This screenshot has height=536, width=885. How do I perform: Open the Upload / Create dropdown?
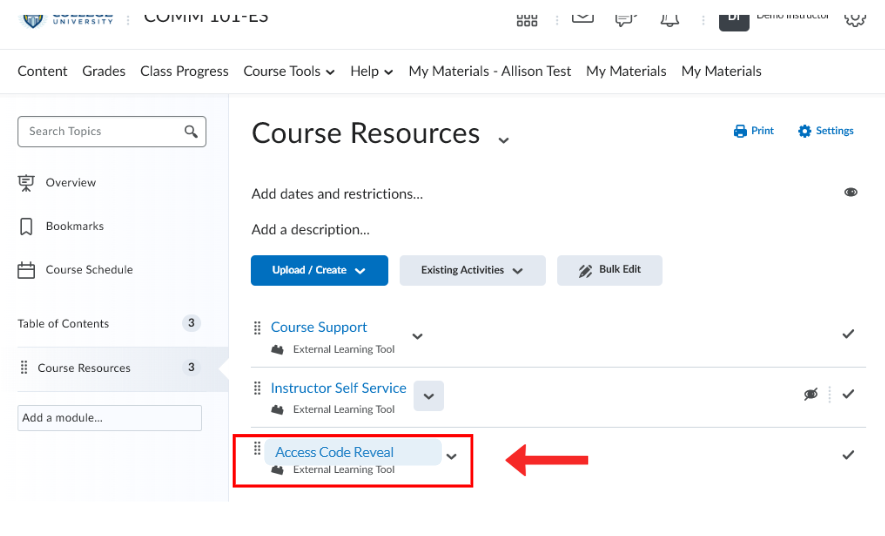[319, 270]
